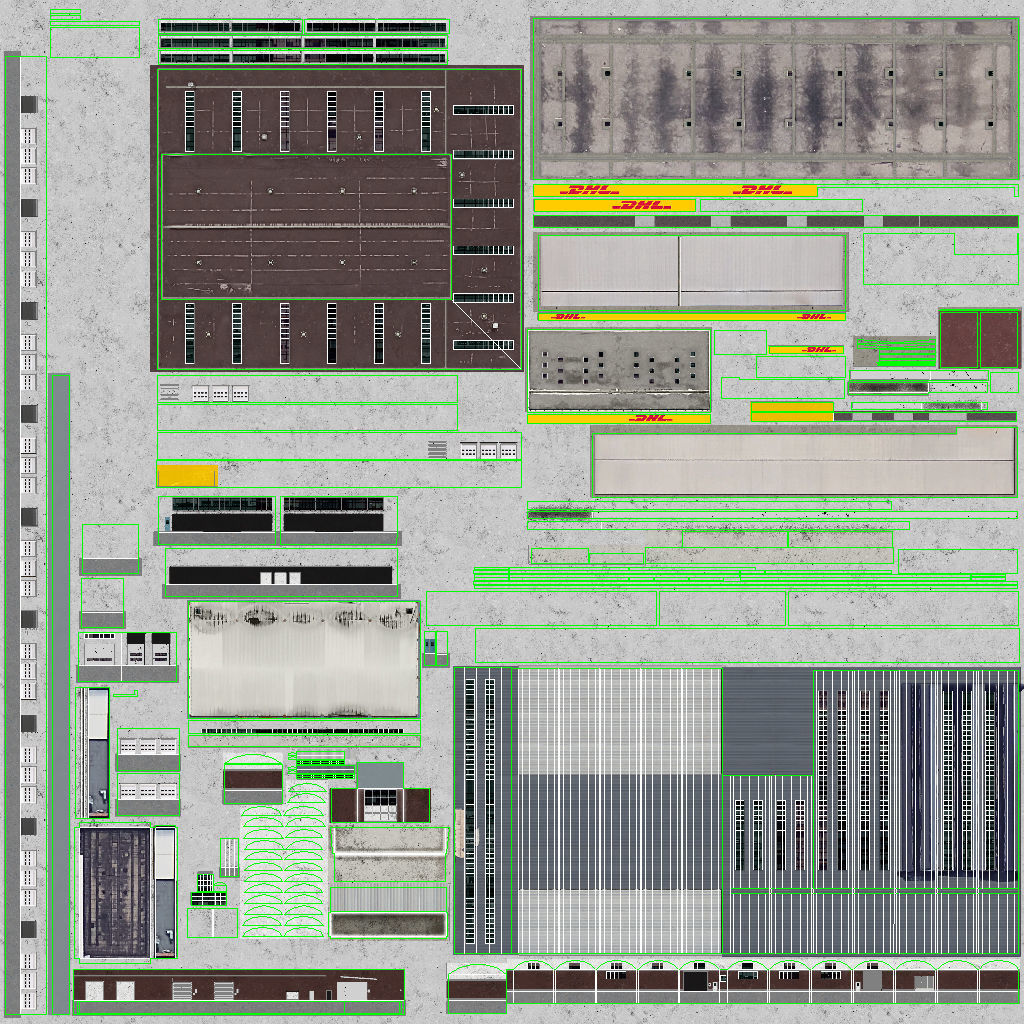Select the grey roof with small black skylights
1024x1024 pixels.
[x=618, y=369]
